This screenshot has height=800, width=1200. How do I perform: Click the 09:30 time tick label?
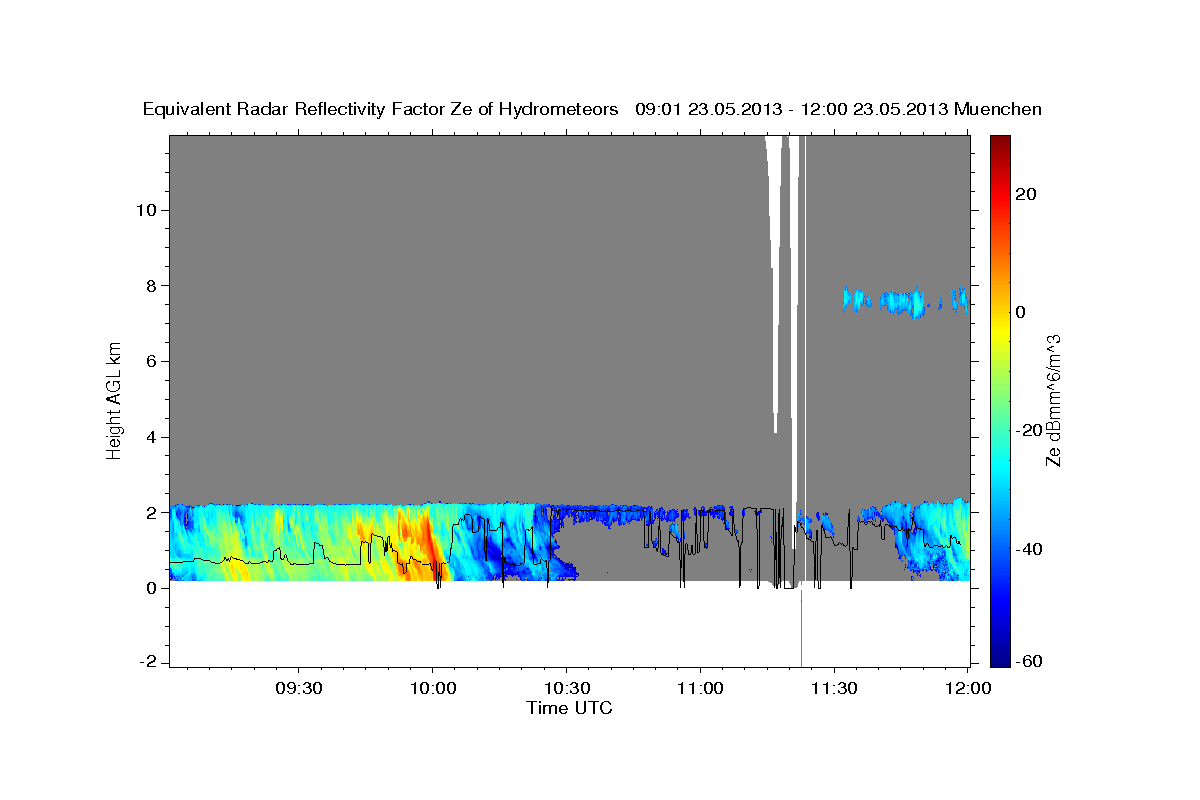click(x=298, y=688)
